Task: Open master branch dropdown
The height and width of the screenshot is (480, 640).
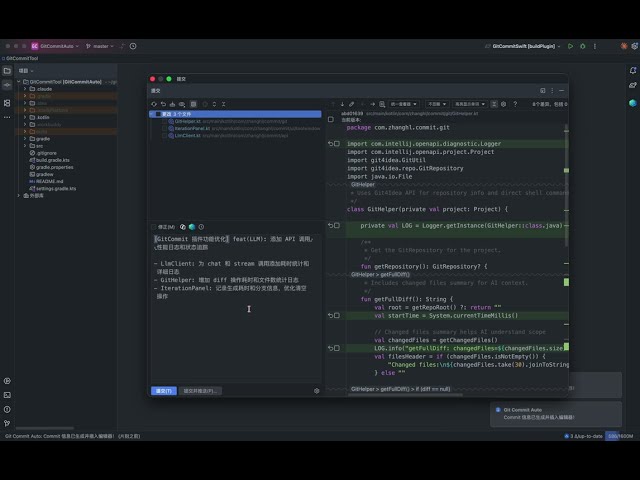Action: [x=100, y=46]
